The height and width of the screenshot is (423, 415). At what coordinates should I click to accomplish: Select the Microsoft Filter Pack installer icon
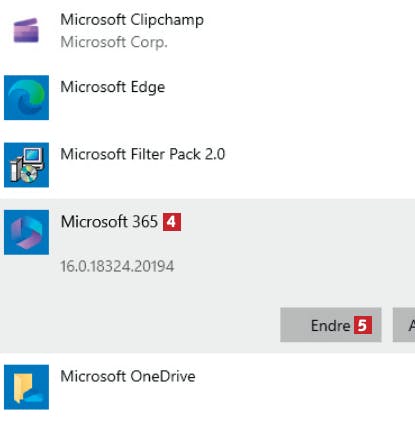pos(26,165)
